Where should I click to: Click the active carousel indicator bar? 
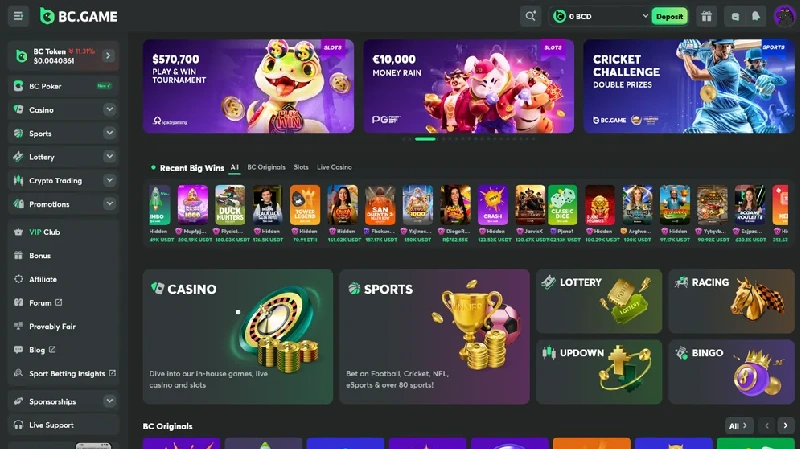[425, 139]
